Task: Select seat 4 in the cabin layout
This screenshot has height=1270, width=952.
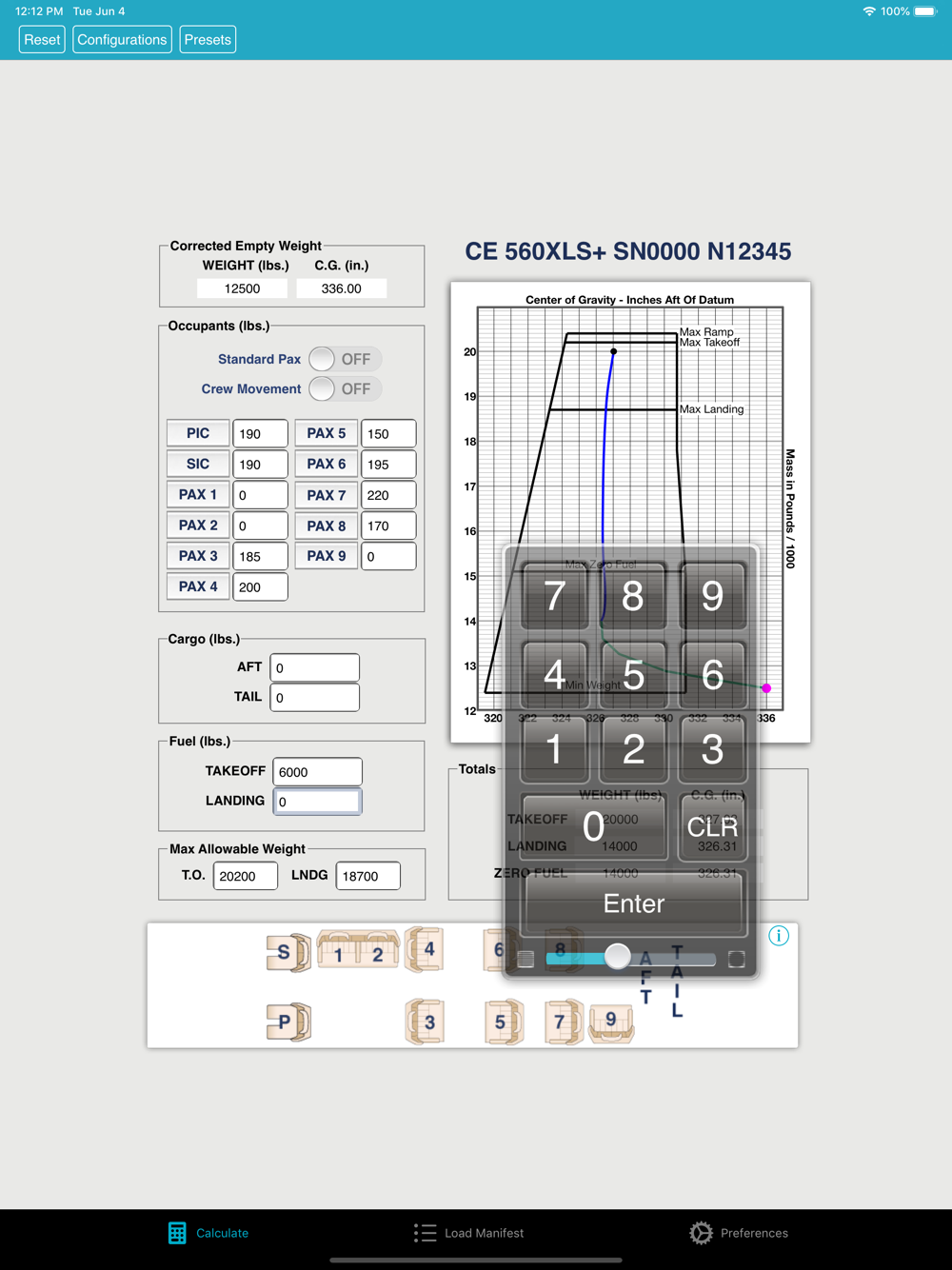Action: point(425,950)
